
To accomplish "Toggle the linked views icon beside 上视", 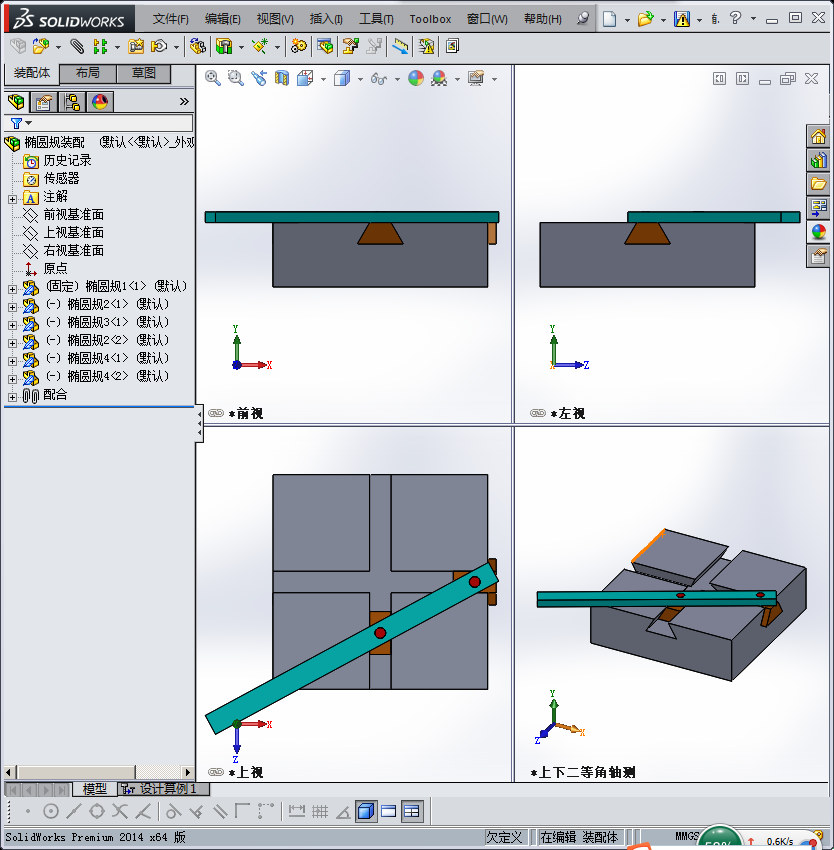I will tap(216, 771).
